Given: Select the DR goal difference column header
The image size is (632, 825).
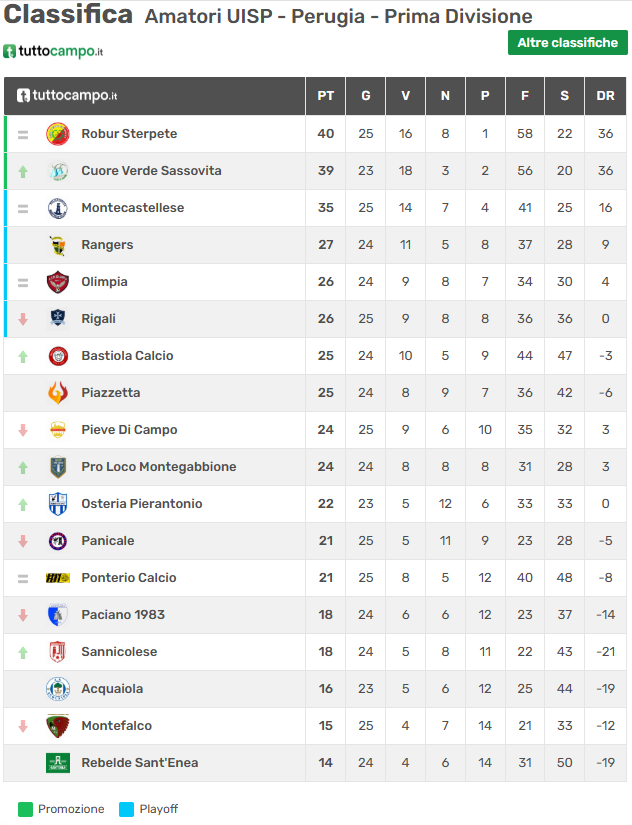Looking at the screenshot, I should (x=605, y=96).
